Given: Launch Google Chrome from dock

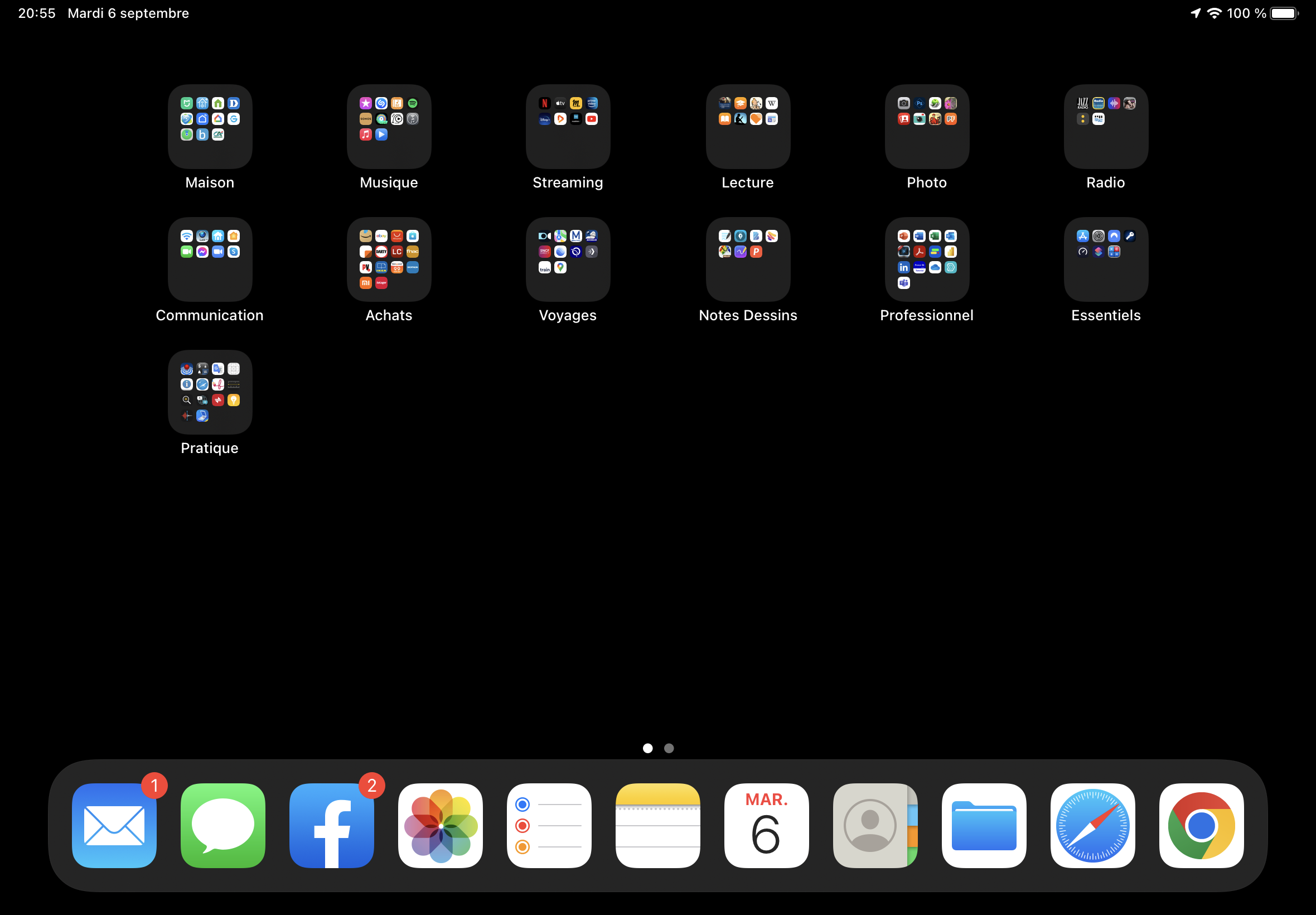Looking at the screenshot, I should click(x=1202, y=825).
